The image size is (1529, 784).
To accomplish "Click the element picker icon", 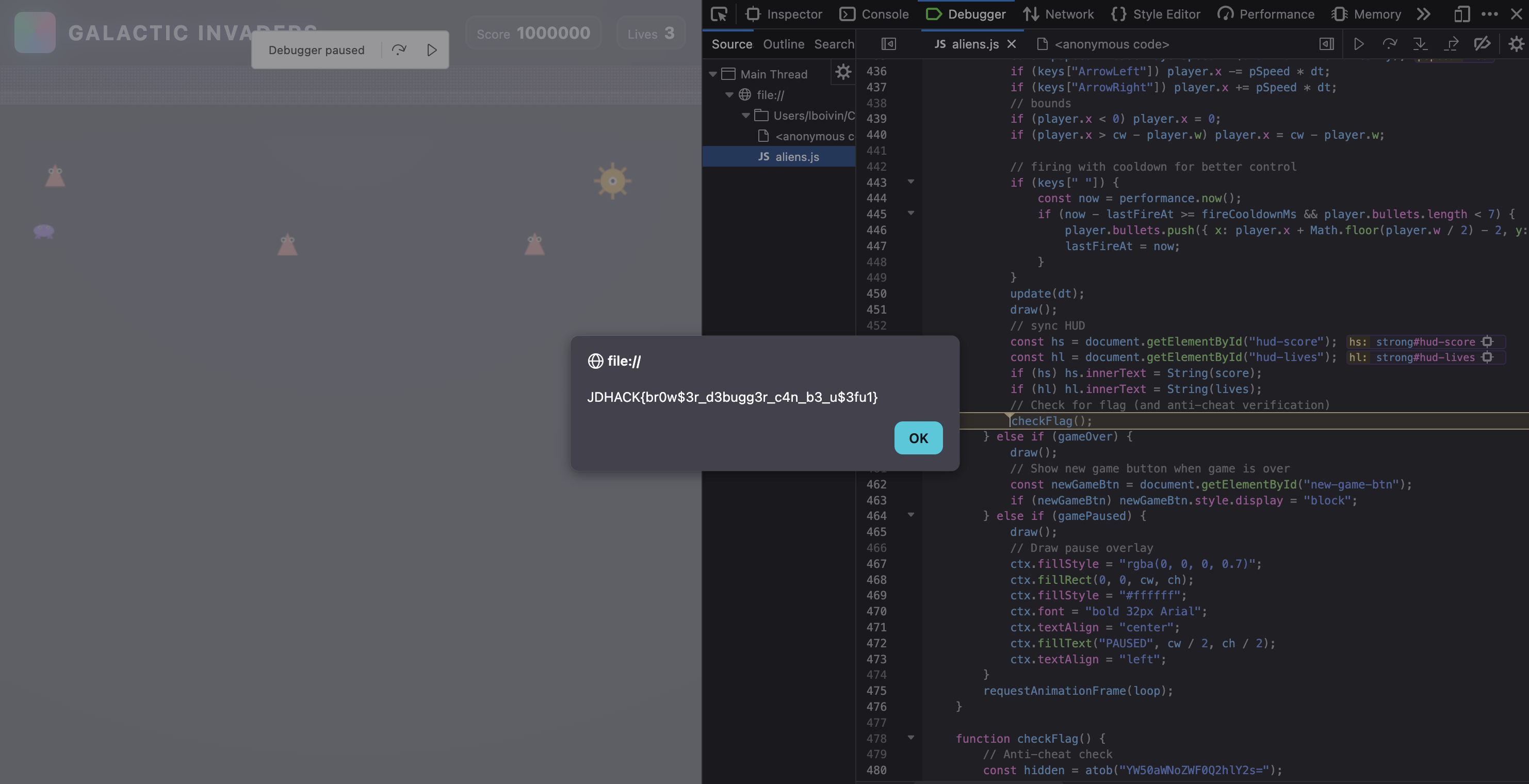I will pos(719,13).
